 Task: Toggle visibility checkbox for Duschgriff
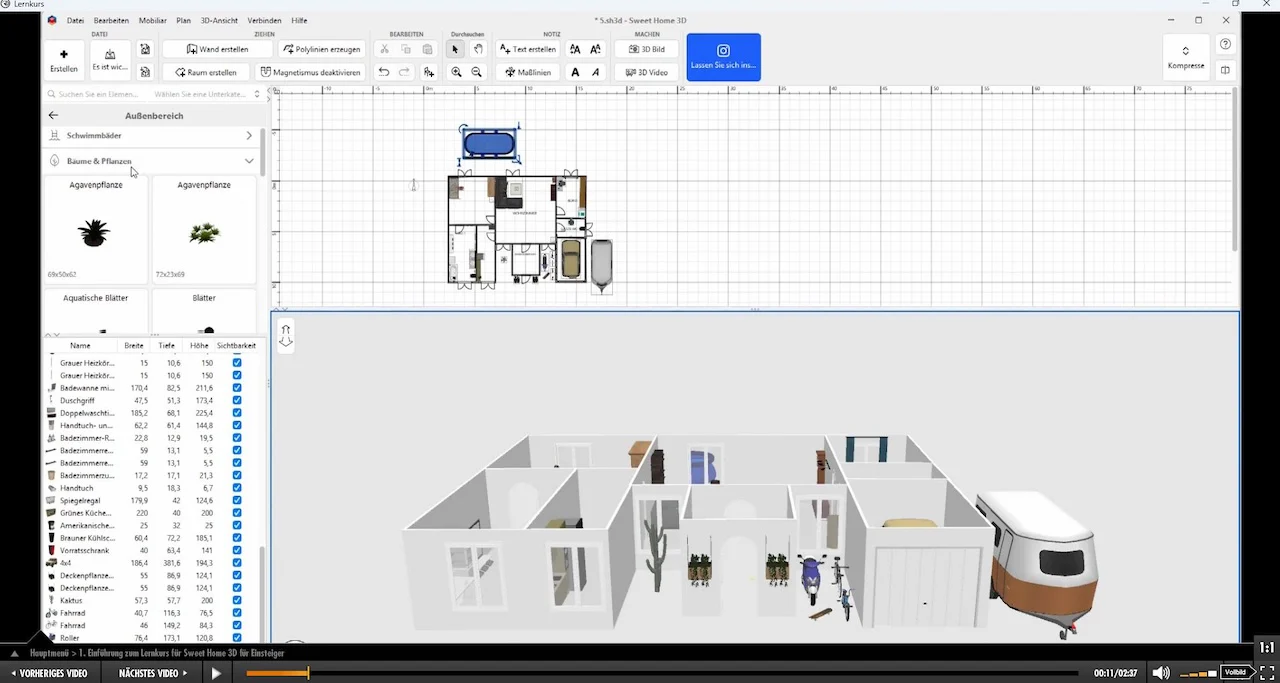tap(237, 400)
